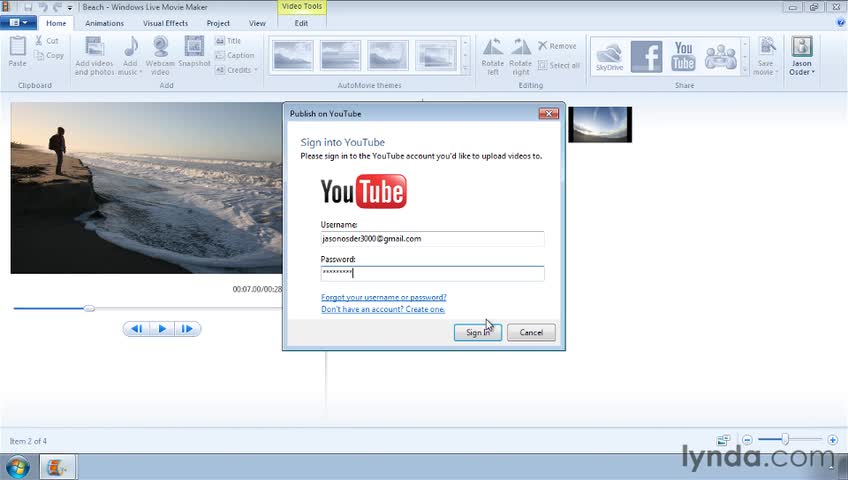Open the Movie Maker application menu button
848x480 pixels.
coord(18,23)
